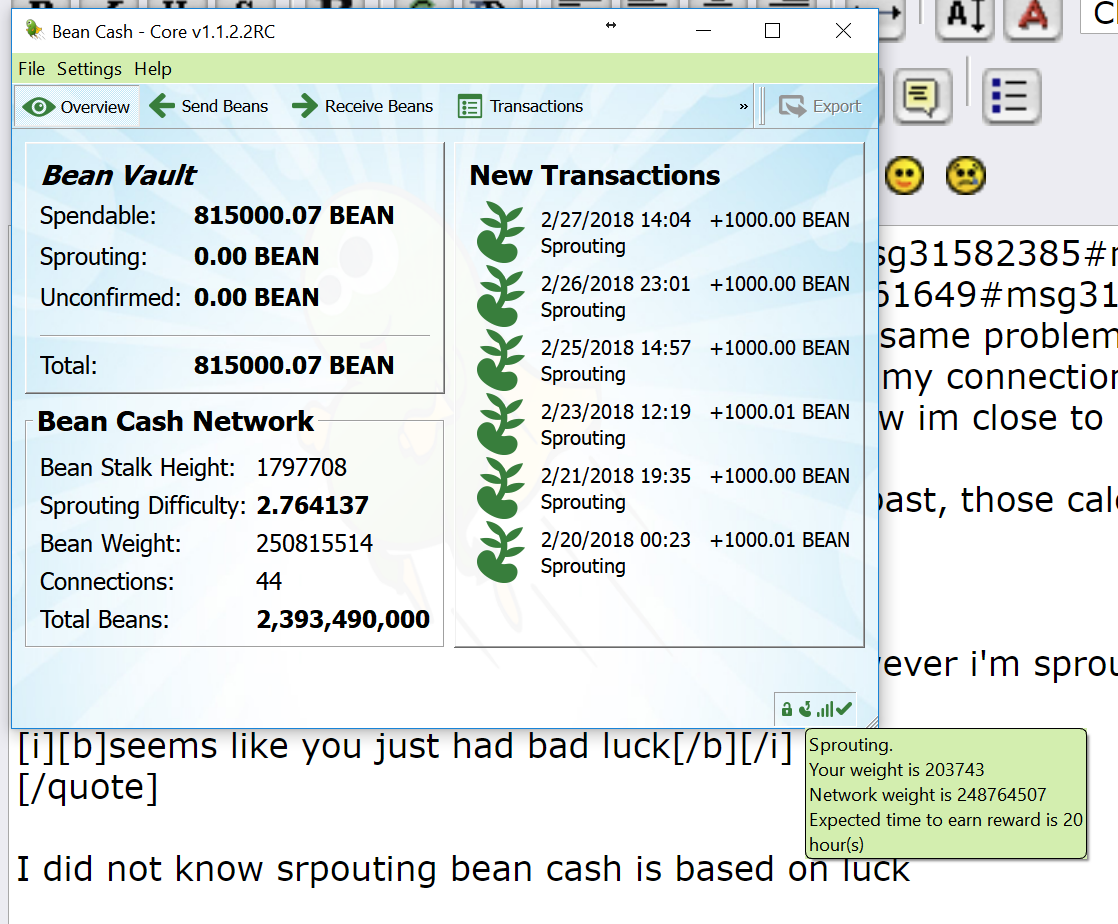Click Unconfirmed balance 0.00 BEAN
Screen dimensions: 1118x924
pos(256,297)
